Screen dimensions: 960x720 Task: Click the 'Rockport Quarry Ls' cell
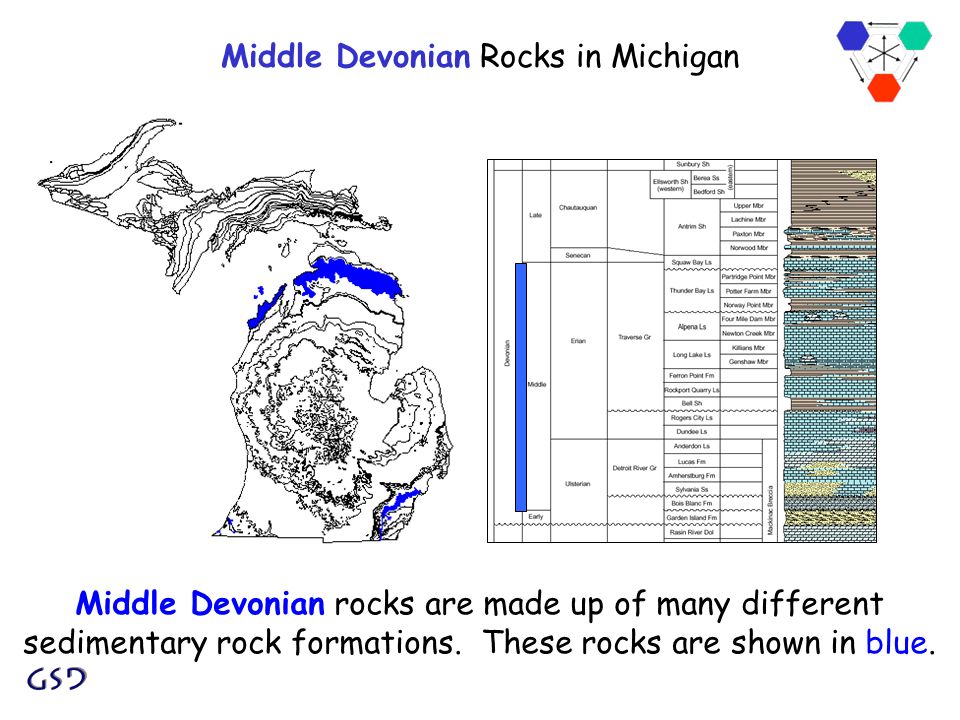tap(692, 390)
